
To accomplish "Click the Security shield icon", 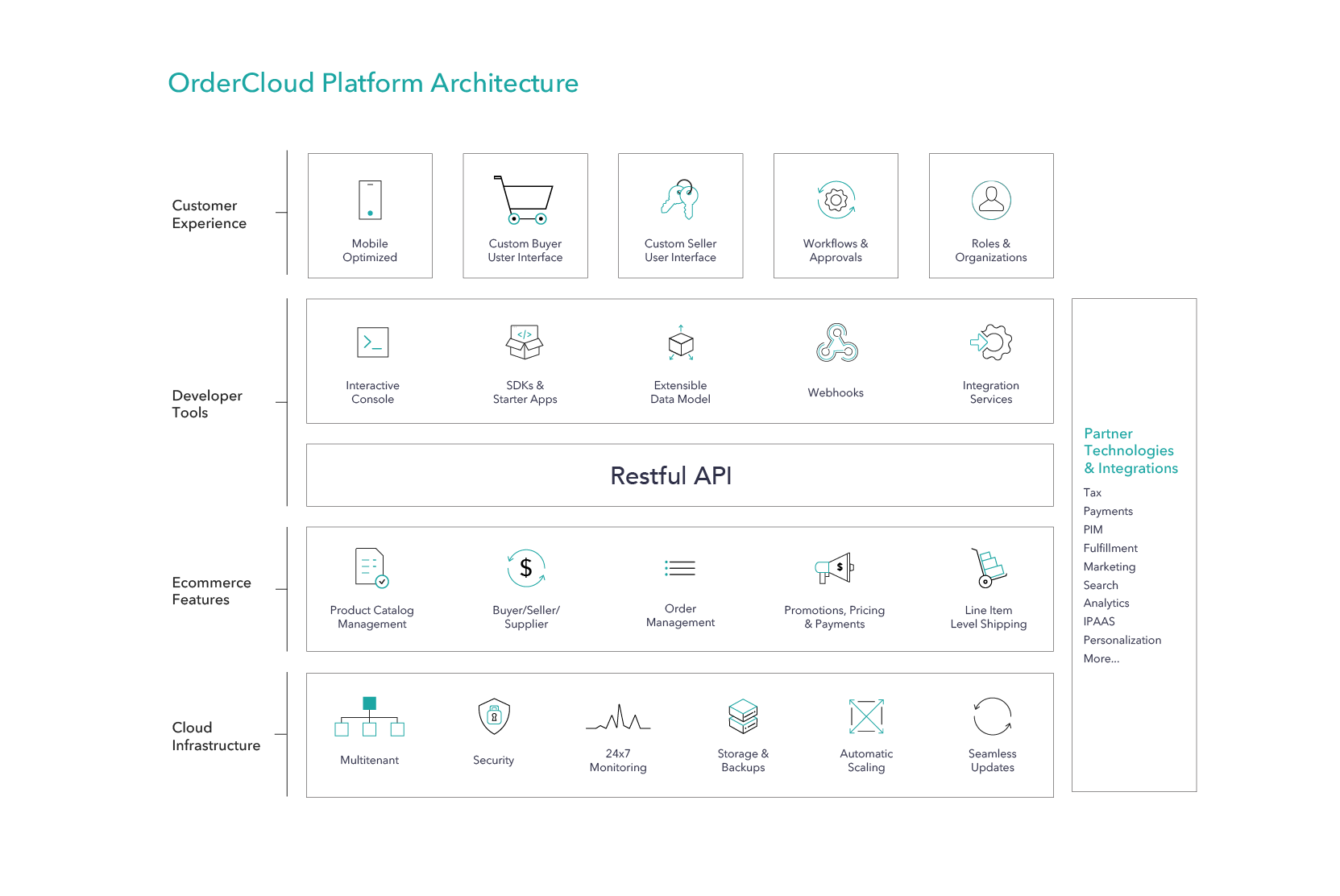I will click(x=494, y=716).
